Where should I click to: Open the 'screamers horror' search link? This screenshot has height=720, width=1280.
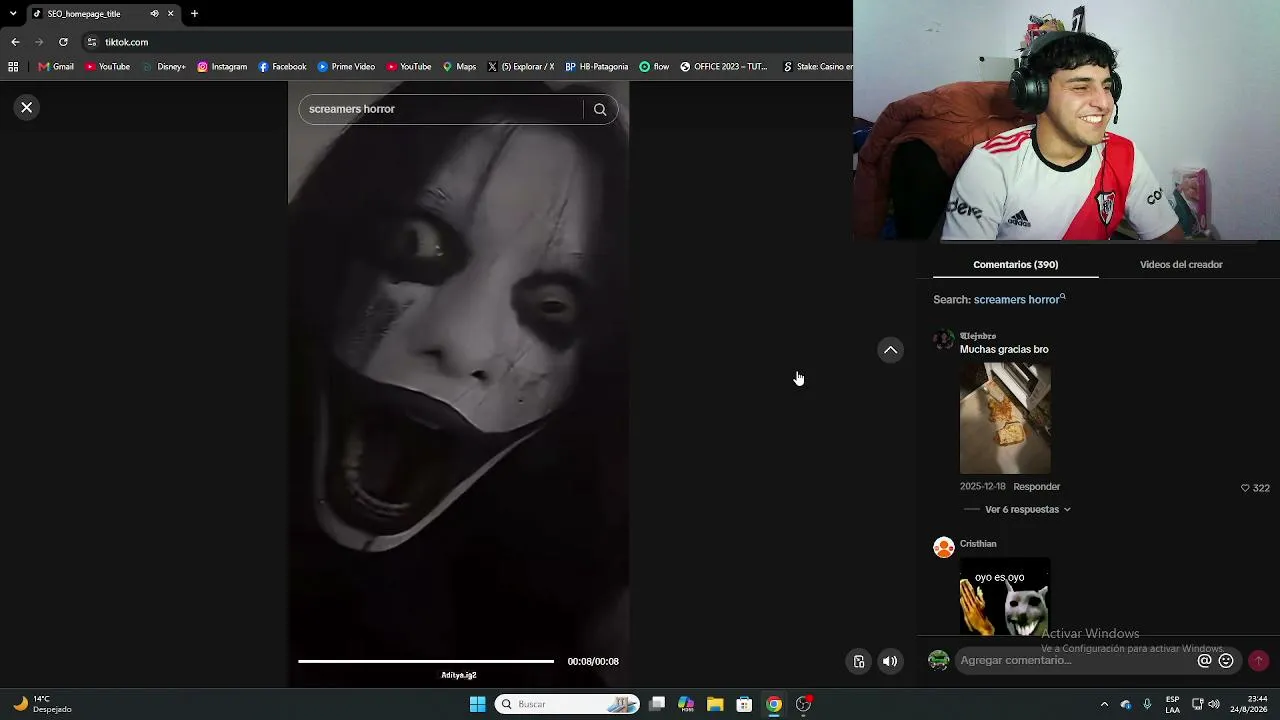click(x=1019, y=299)
